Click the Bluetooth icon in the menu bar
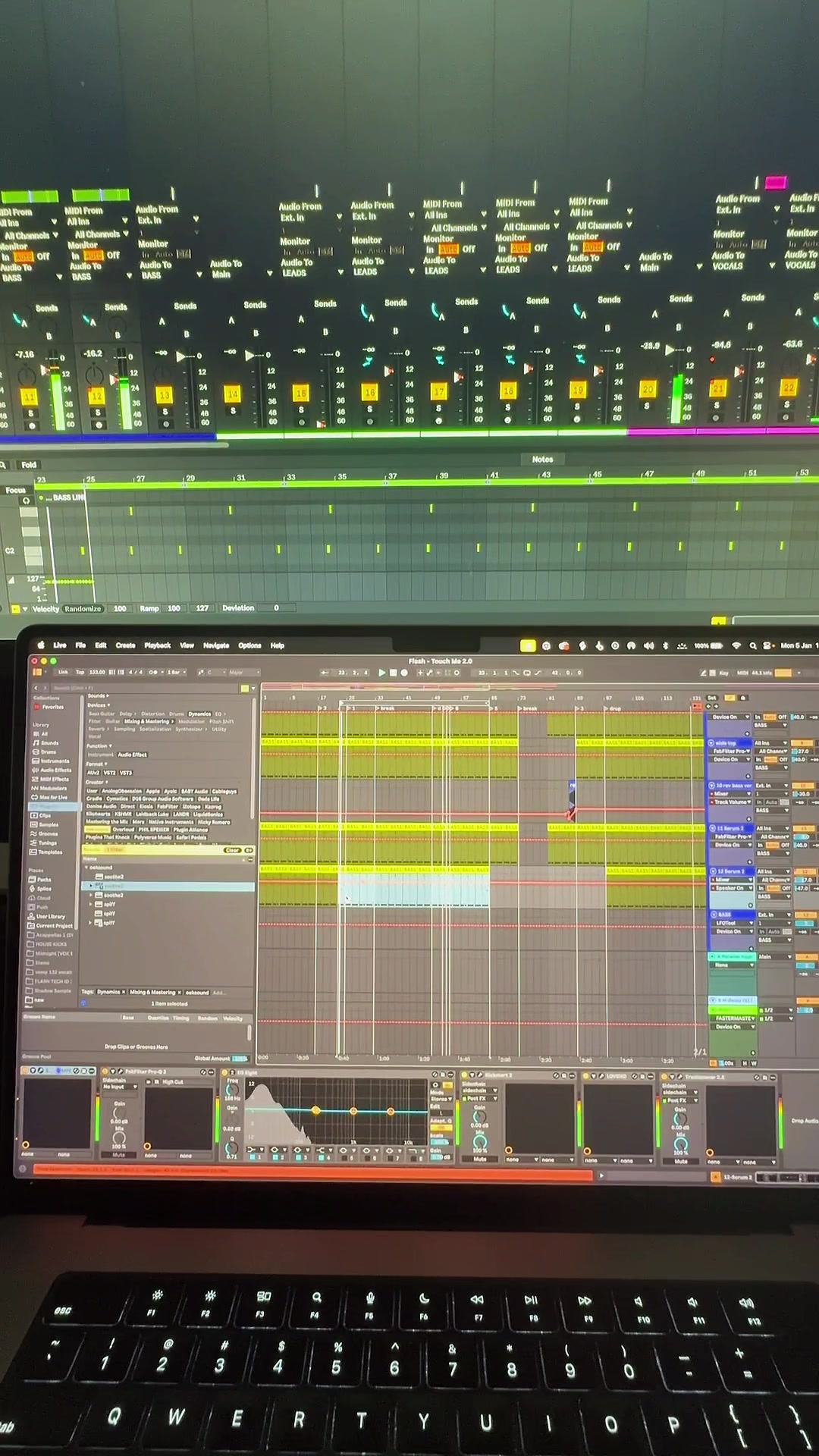Viewport: 819px width, 1456px height. click(666, 646)
